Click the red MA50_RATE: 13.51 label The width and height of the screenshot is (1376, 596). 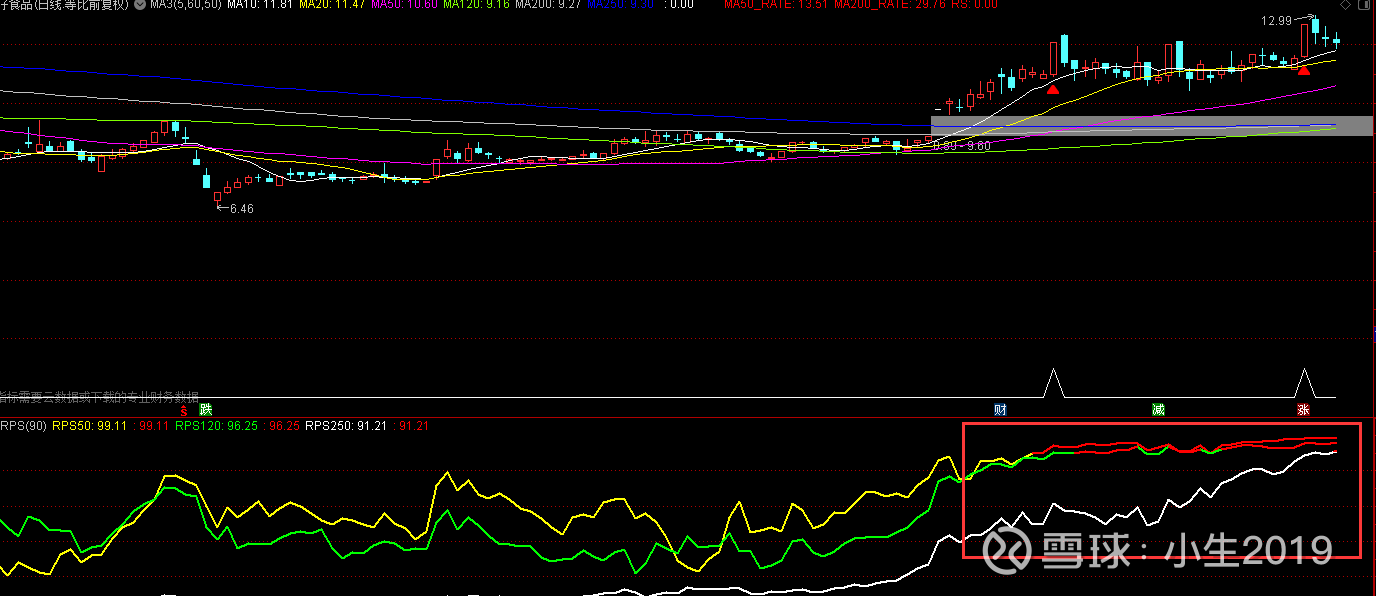[x=776, y=5]
